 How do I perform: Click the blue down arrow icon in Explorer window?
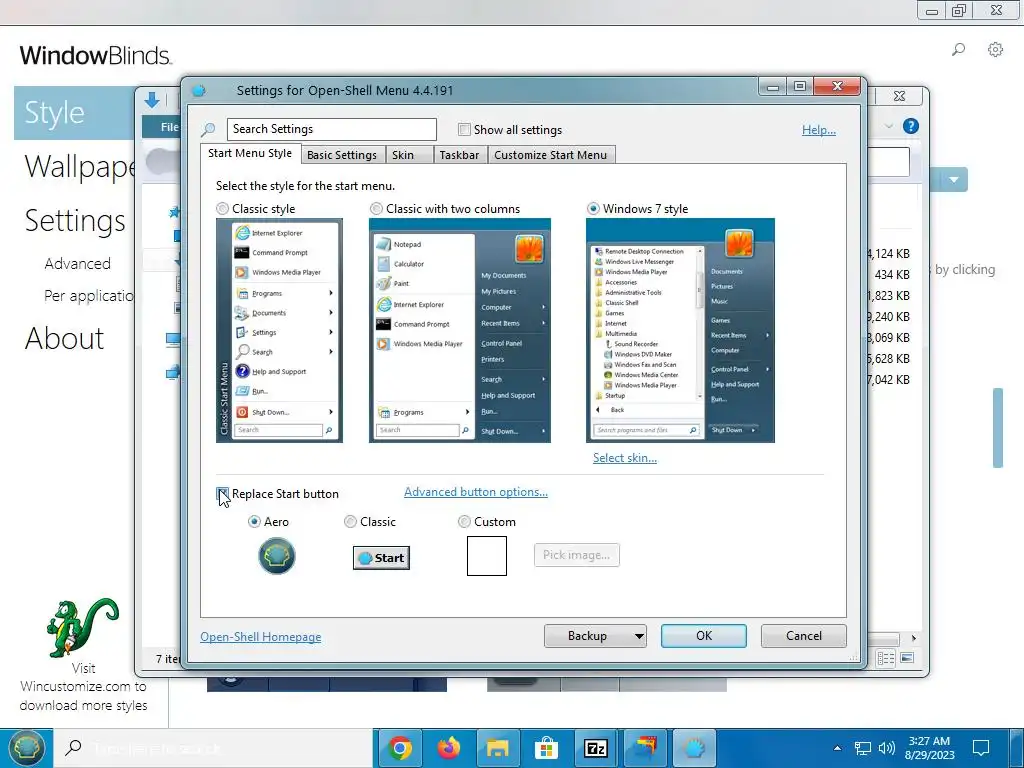pyautogui.click(x=152, y=100)
